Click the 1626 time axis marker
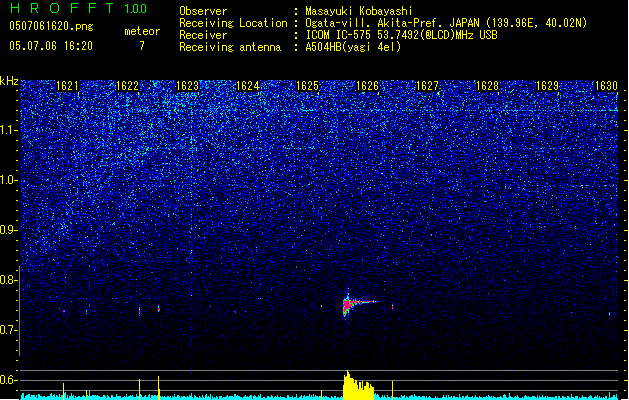Image resolution: width=629 pixels, height=400 pixels. click(367, 86)
